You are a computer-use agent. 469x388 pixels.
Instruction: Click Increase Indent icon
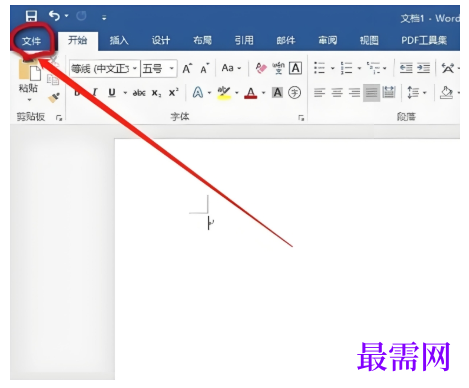[x=423, y=68]
